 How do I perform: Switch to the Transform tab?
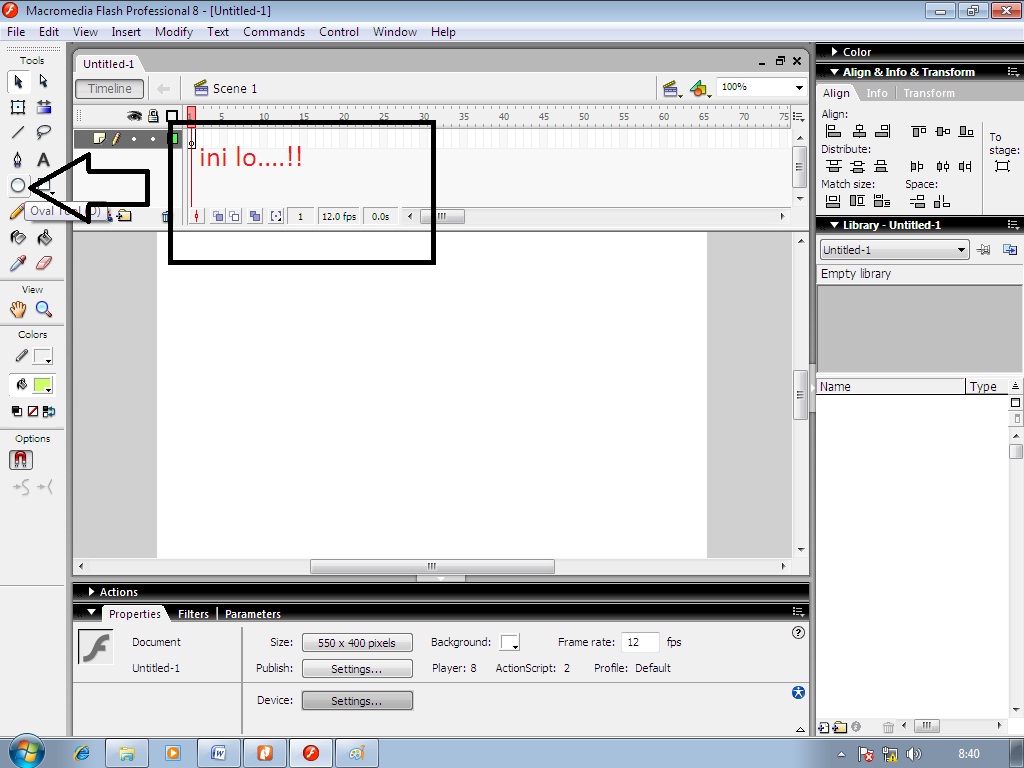pos(929,92)
